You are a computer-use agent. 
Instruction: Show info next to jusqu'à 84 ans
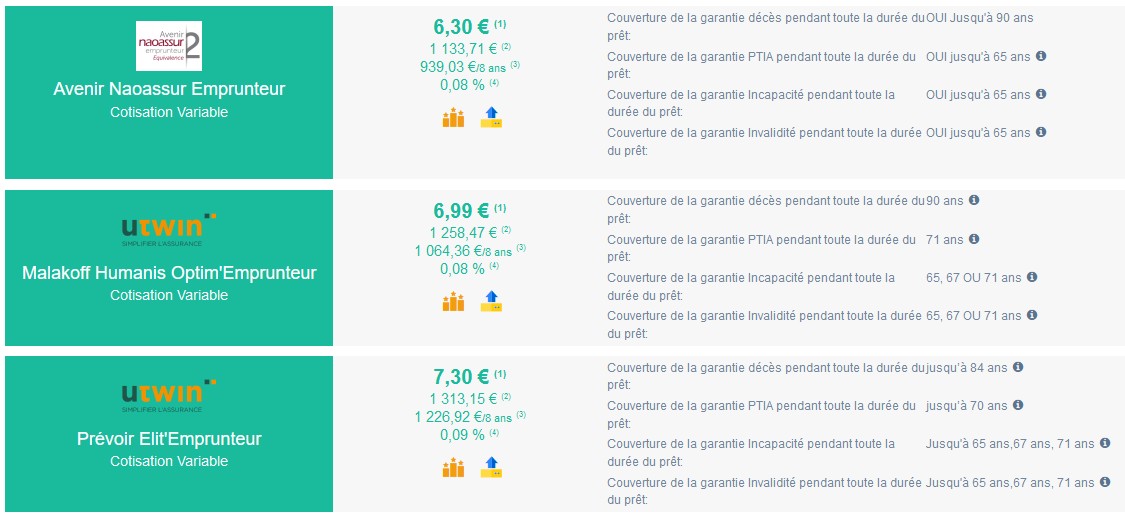(x=1017, y=367)
